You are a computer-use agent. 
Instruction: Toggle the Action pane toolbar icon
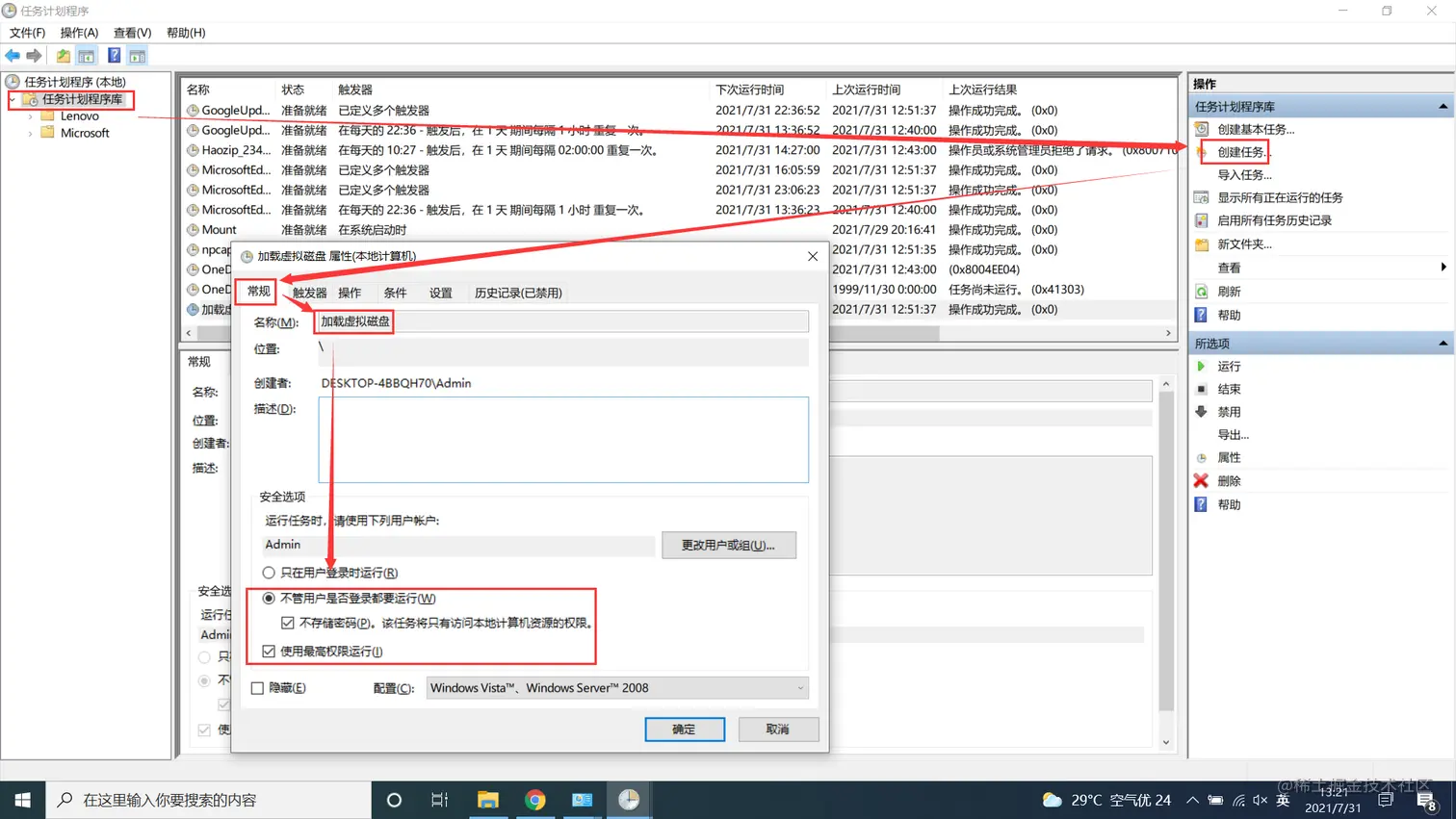coord(138,56)
